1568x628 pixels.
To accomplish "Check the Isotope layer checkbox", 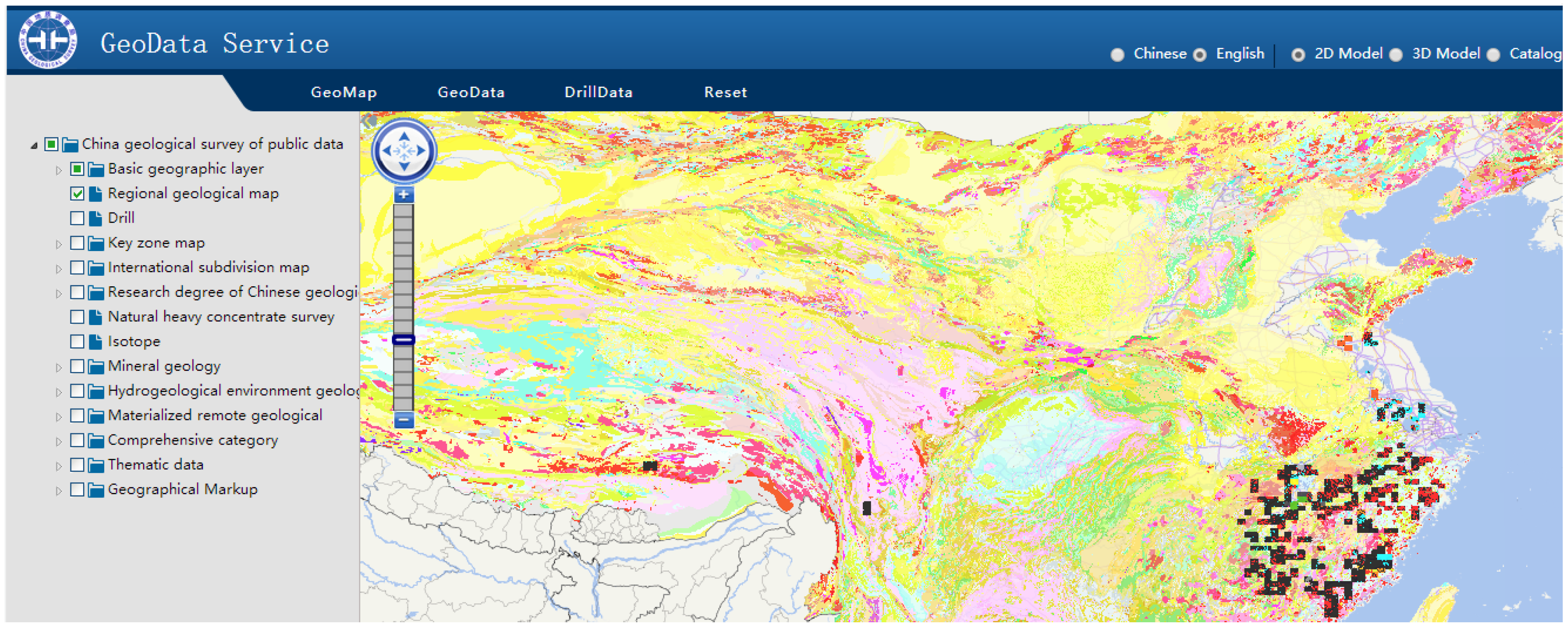I will pos(77,341).
